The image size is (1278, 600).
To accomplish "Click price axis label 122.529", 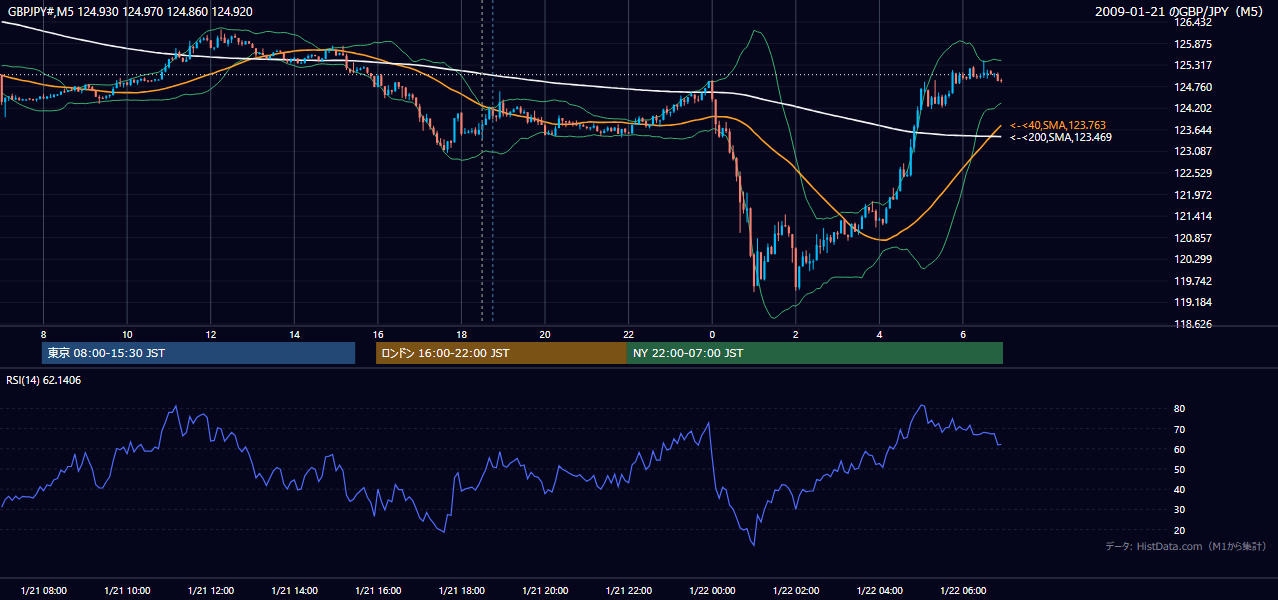I will click(x=1193, y=173).
